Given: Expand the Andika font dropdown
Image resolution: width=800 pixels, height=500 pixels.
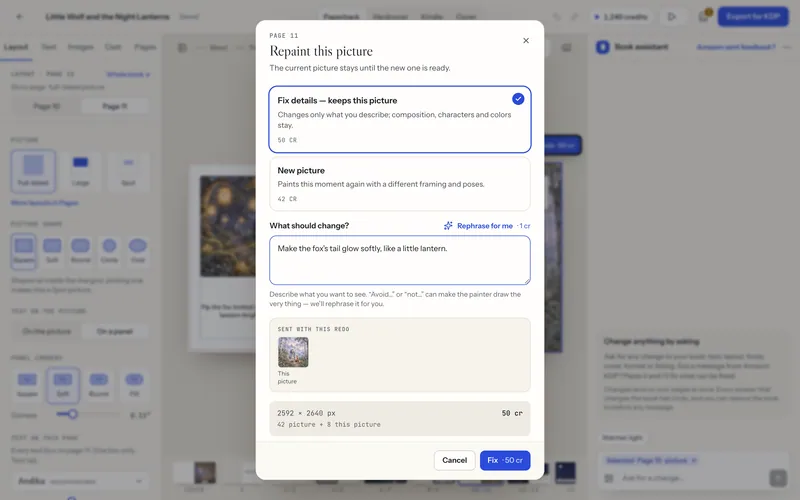Looking at the screenshot, I should pyautogui.click(x=80, y=481).
